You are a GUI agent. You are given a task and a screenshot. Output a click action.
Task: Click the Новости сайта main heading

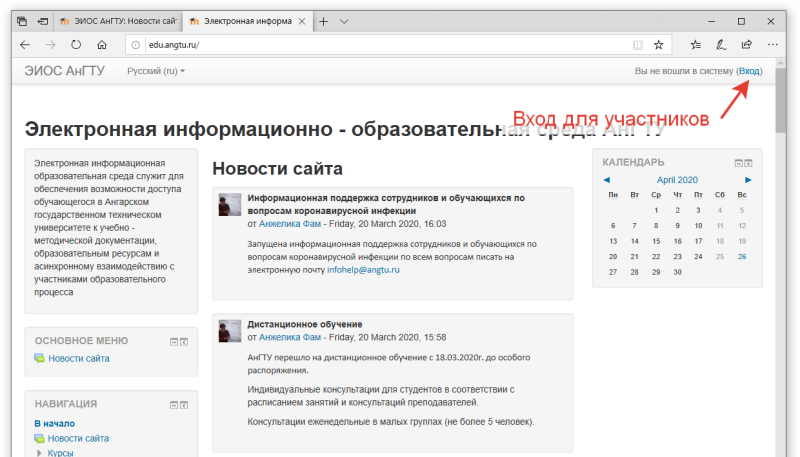278,168
